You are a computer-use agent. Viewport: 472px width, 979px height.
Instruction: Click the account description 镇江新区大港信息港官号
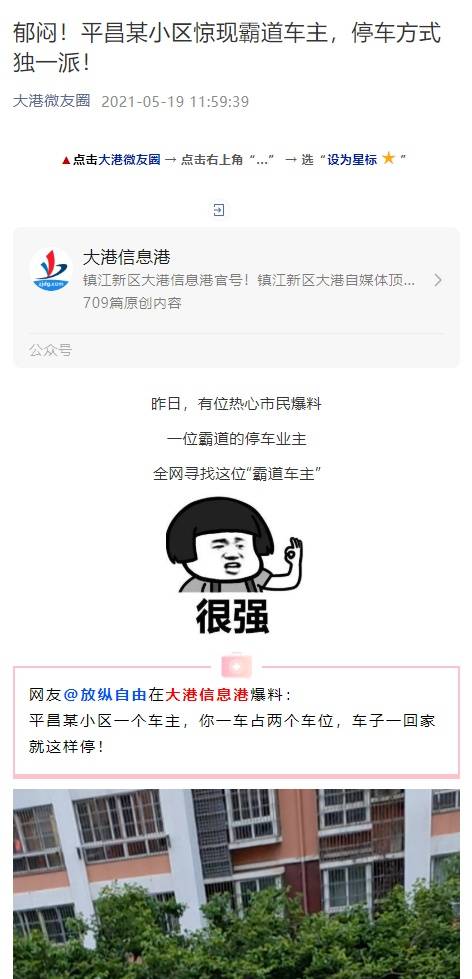(248, 280)
